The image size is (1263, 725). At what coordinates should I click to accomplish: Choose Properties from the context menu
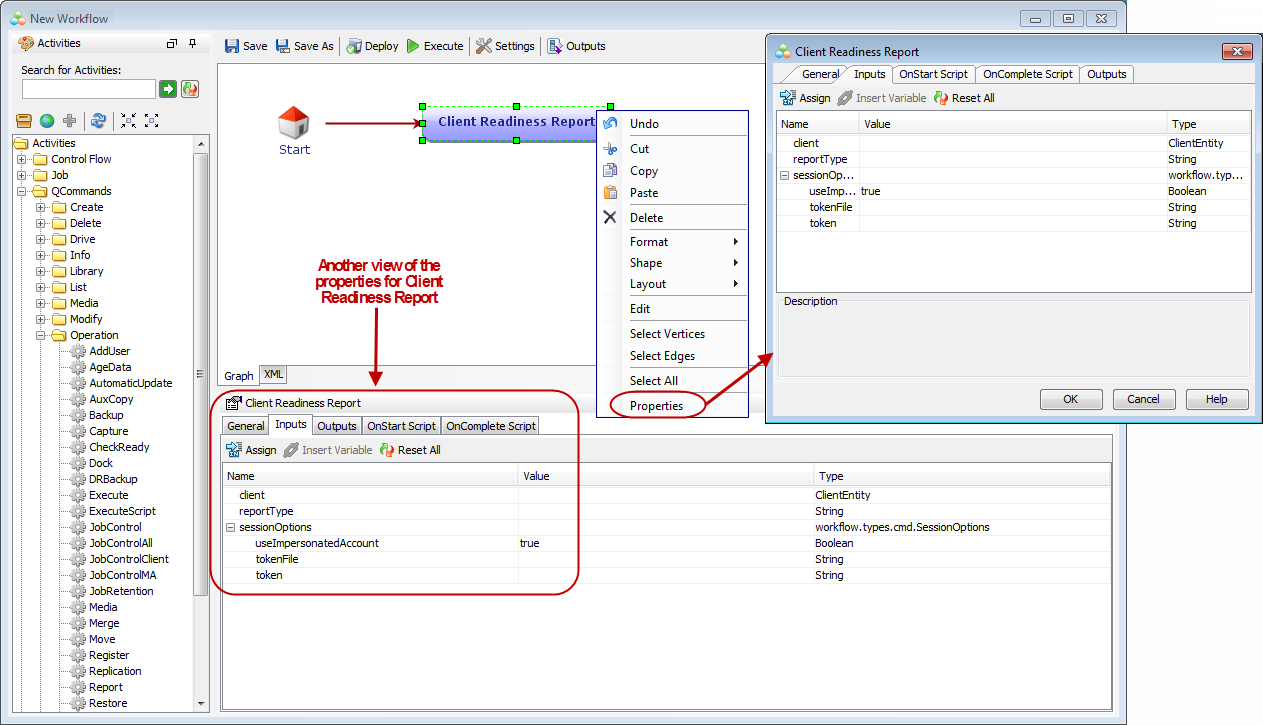pos(656,405)
